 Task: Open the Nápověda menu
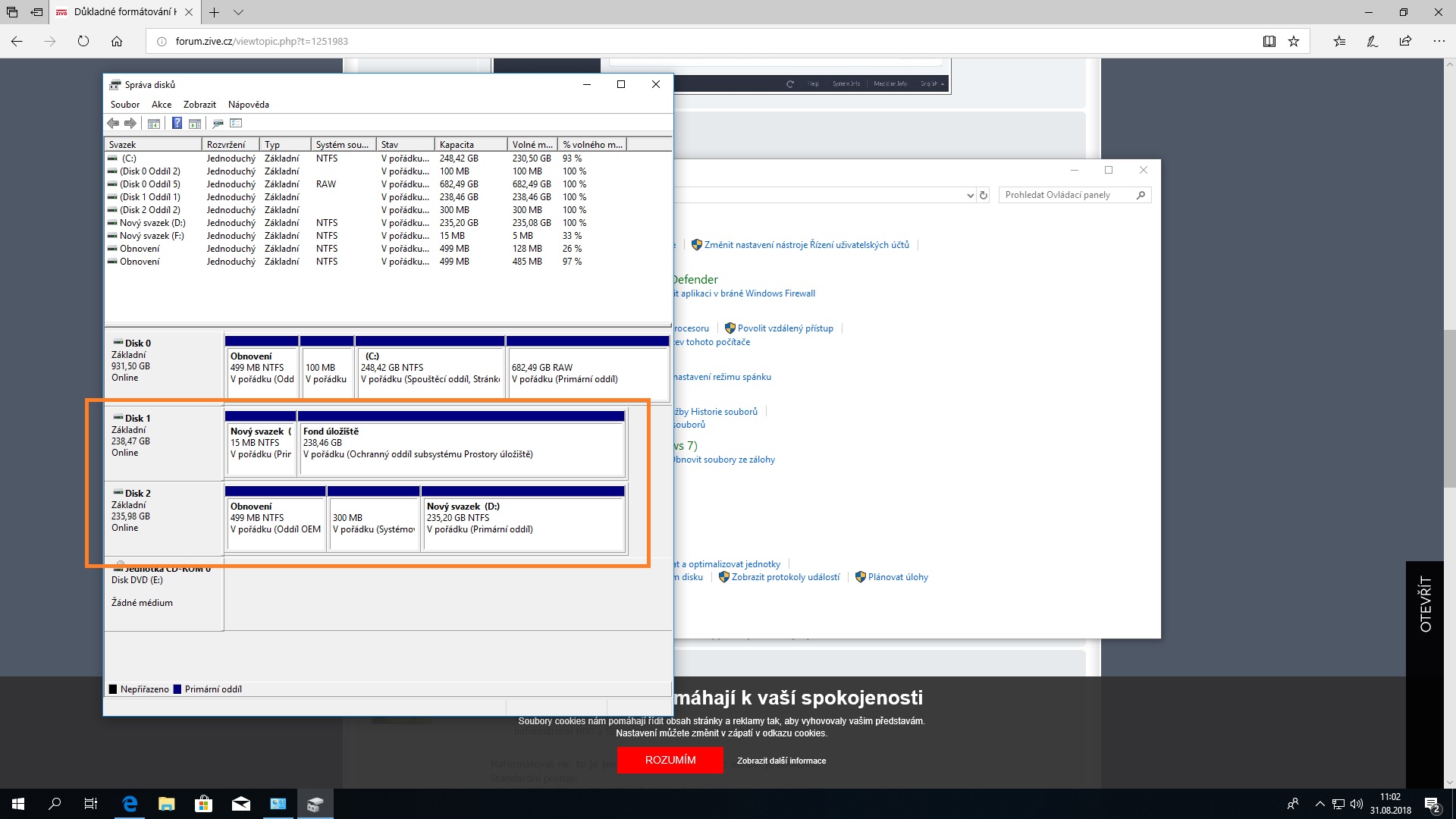click(x=248, y=105)
